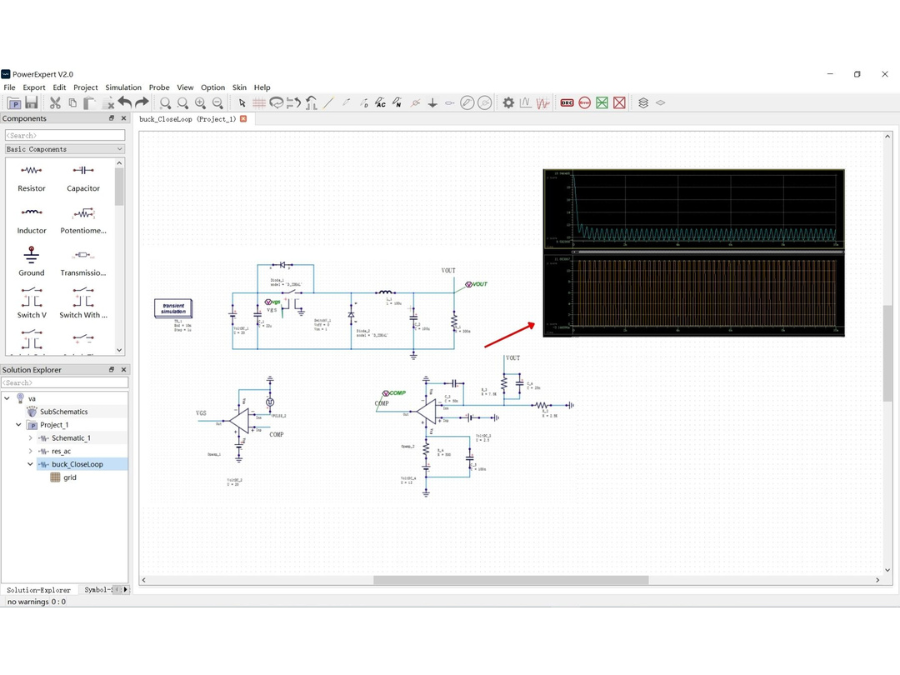This screenshot has width=900, height=675.
Task: Select the Inductor component
Action: point(32,219)
